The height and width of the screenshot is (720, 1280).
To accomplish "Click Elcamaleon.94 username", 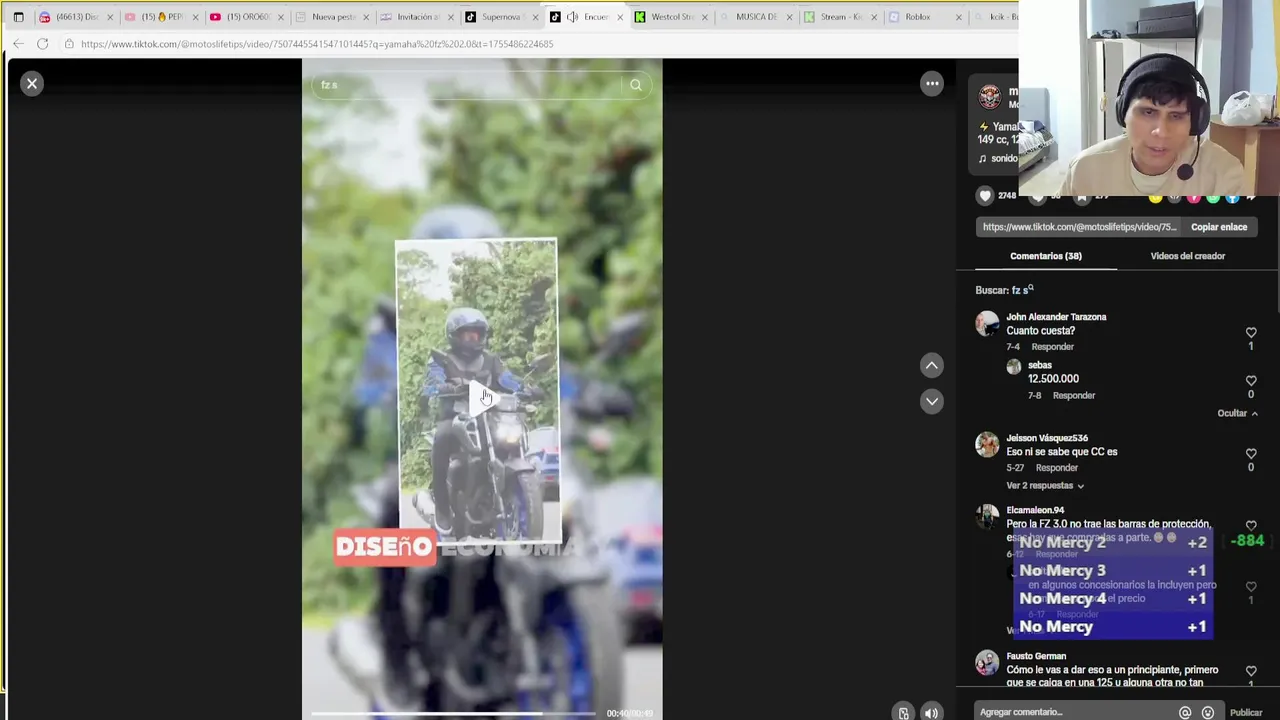I will tap(1035, 510).
